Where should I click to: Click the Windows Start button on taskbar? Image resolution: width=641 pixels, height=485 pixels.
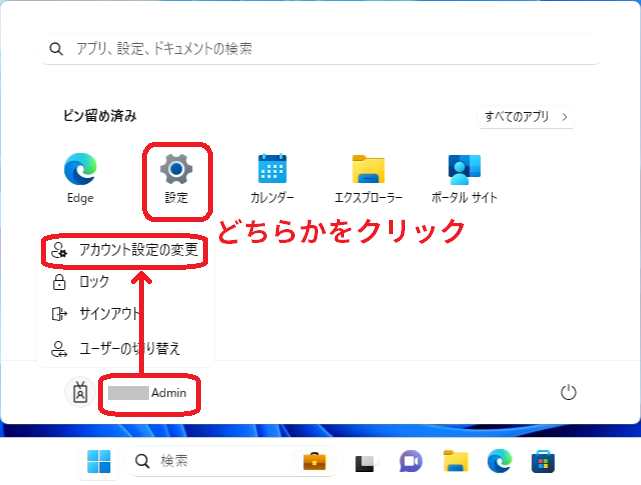click(x=99, y=461)
